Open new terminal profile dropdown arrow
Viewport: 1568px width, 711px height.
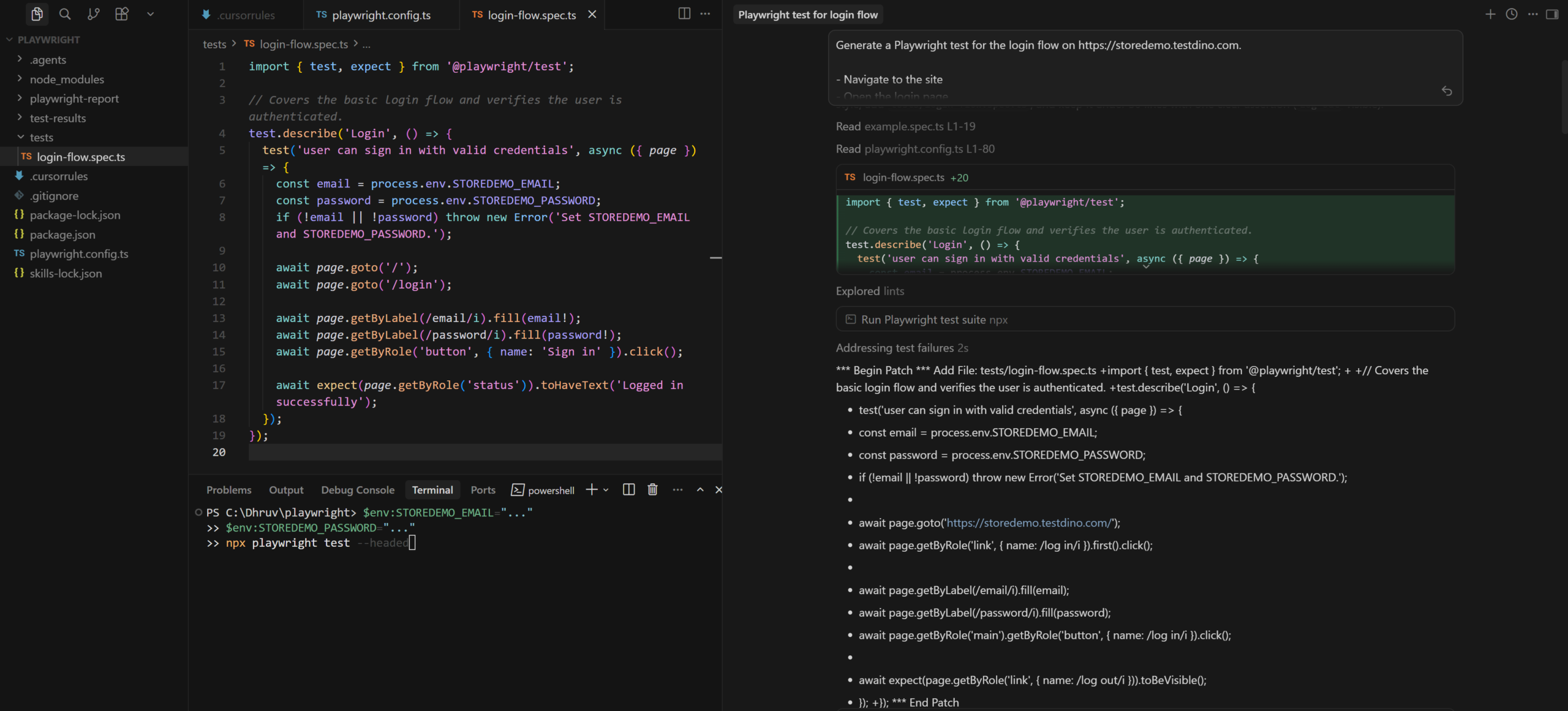click(606, 489)
